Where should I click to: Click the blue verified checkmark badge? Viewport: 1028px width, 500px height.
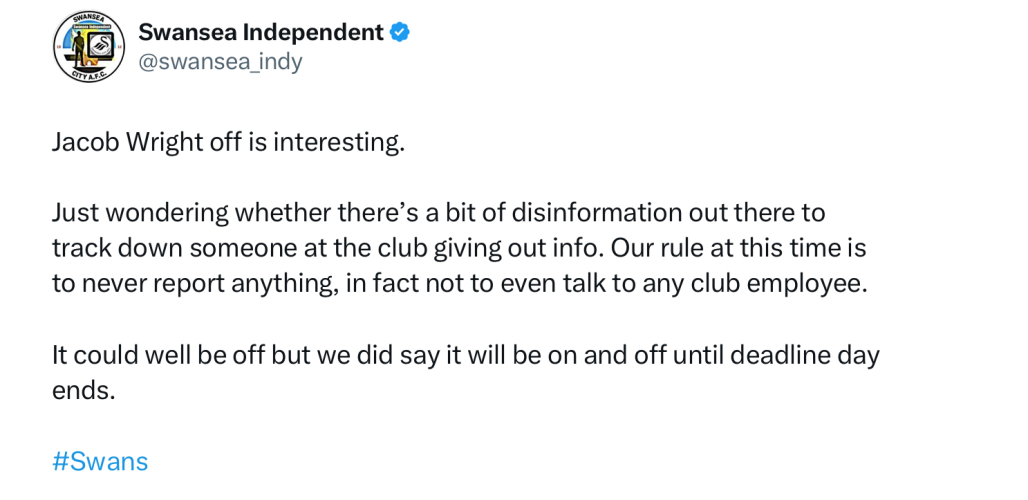pyautogui.click(x=399, y=33)
